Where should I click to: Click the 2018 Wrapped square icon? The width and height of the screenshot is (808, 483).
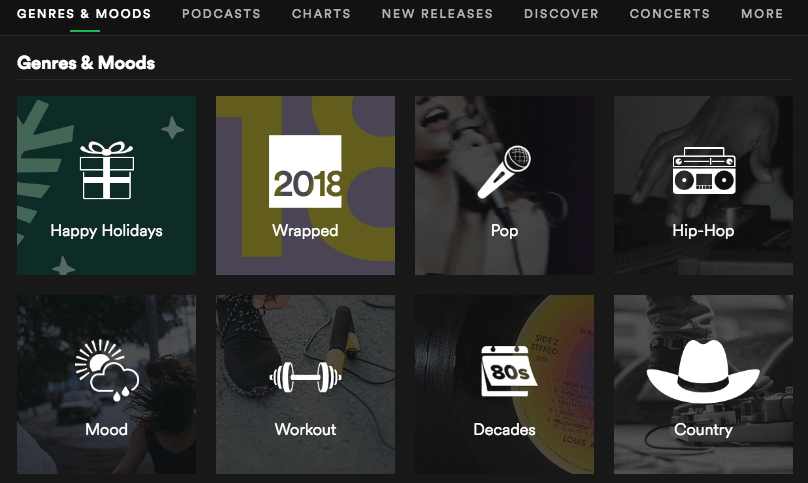305,171
